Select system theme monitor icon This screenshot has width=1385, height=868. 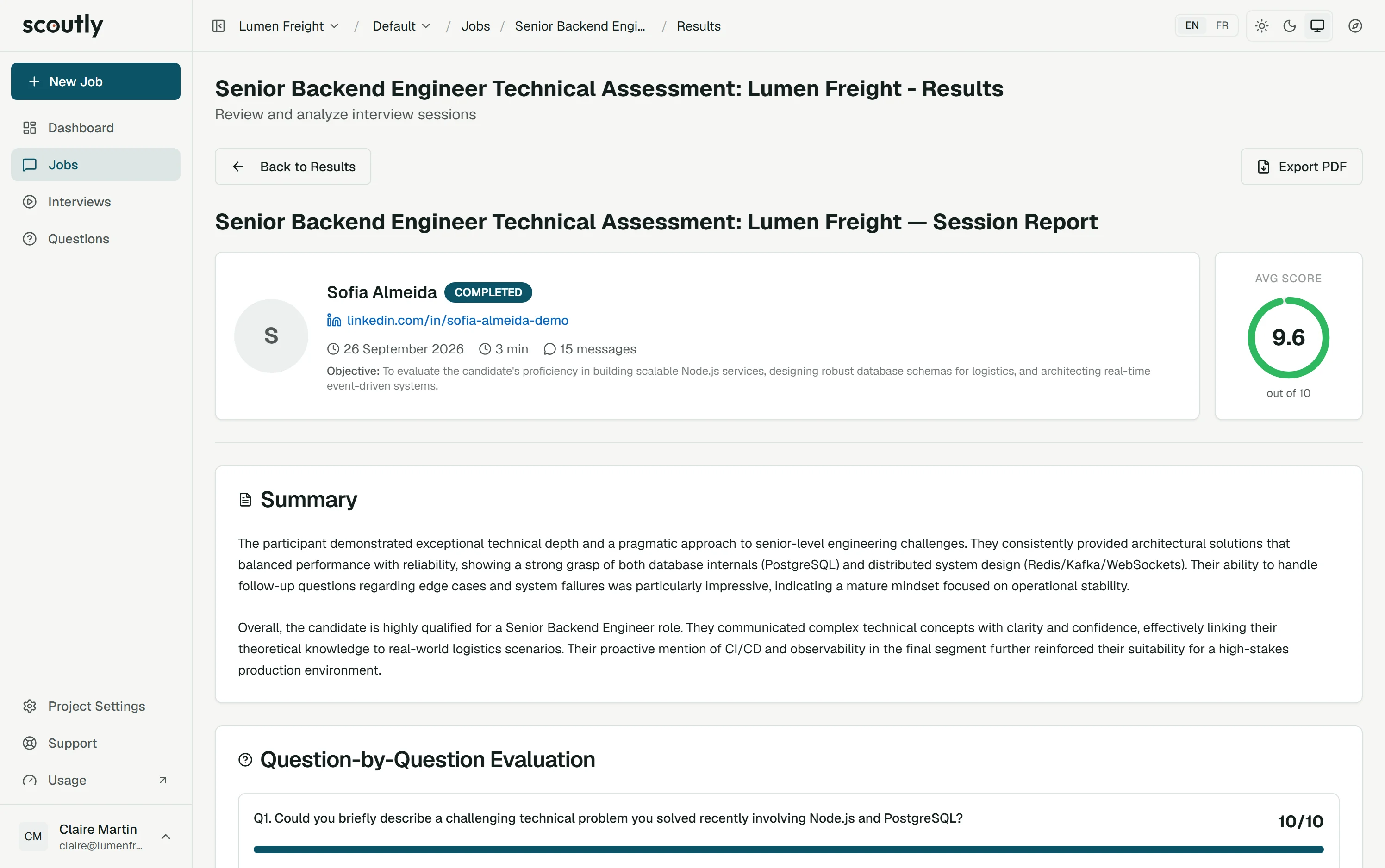[x=1317, y=26]
